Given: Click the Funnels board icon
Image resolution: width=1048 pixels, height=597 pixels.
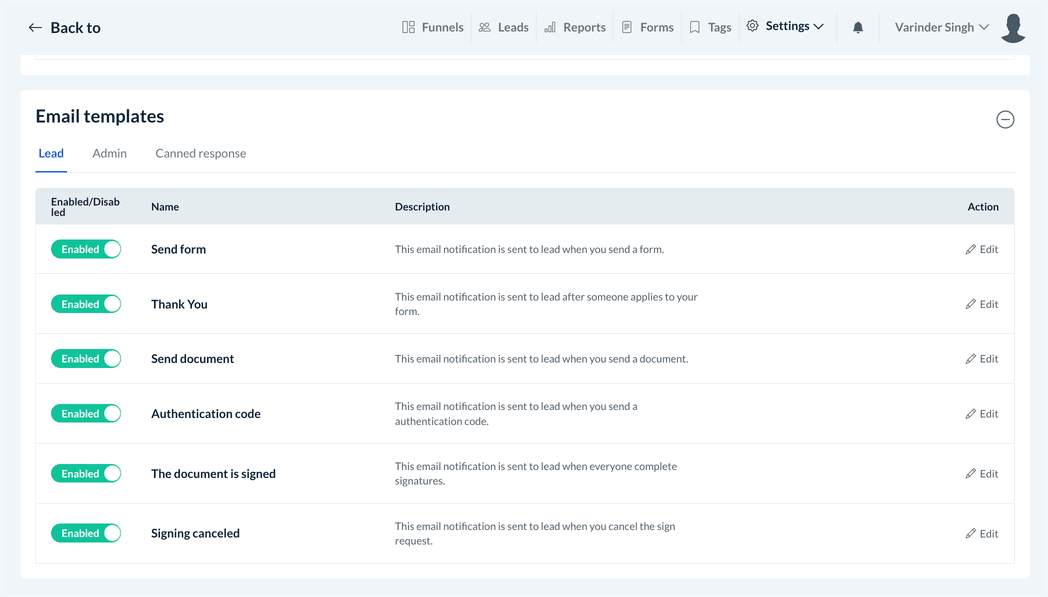Looking at the screenshot, I should (x=408, y=27).
